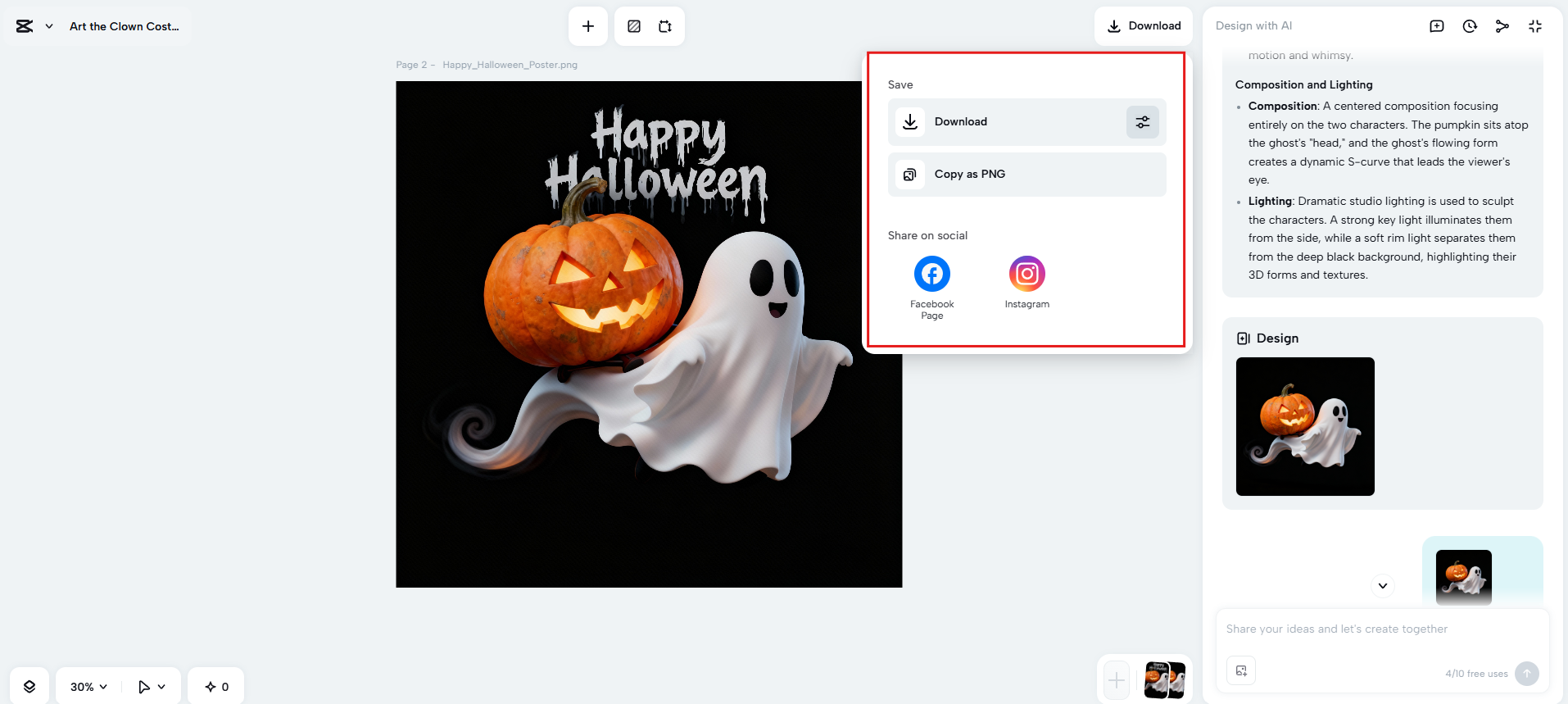
Task: Focus the 'Share your ideas' input field
Action: coord(1383,629)
